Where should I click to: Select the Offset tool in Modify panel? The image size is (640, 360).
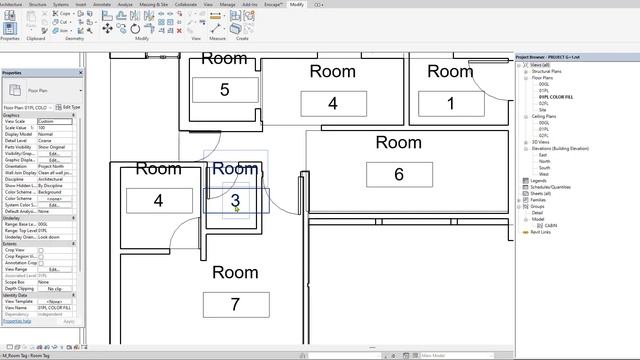[121, 16]
